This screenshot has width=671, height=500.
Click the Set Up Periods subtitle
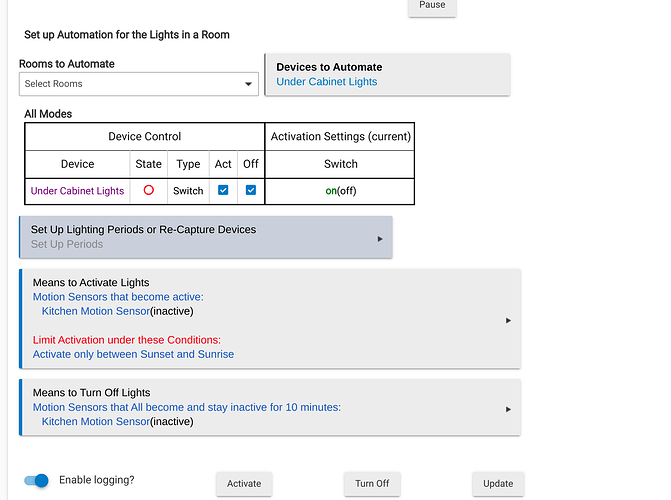[67, 244]
